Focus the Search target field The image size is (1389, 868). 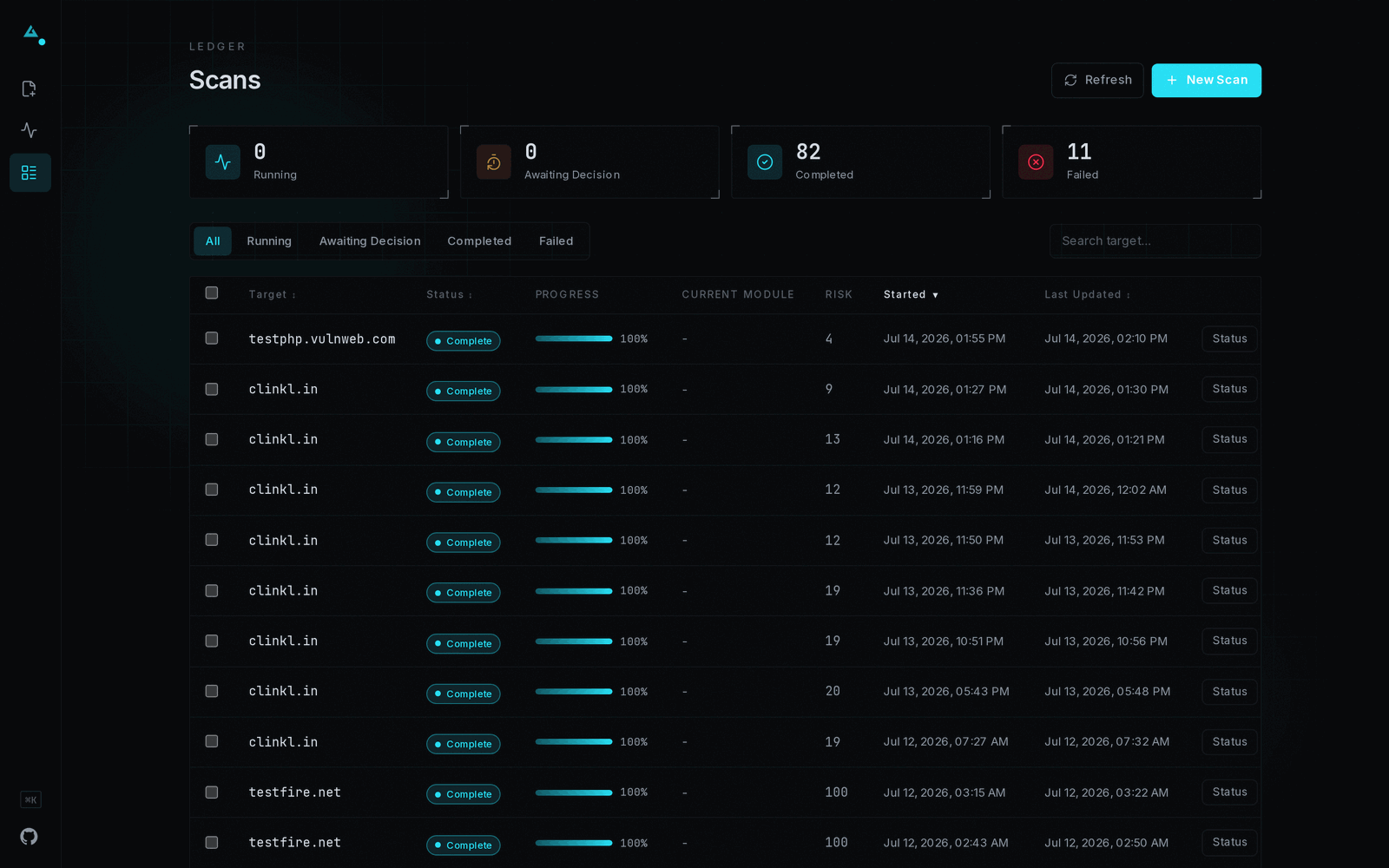1155,241
